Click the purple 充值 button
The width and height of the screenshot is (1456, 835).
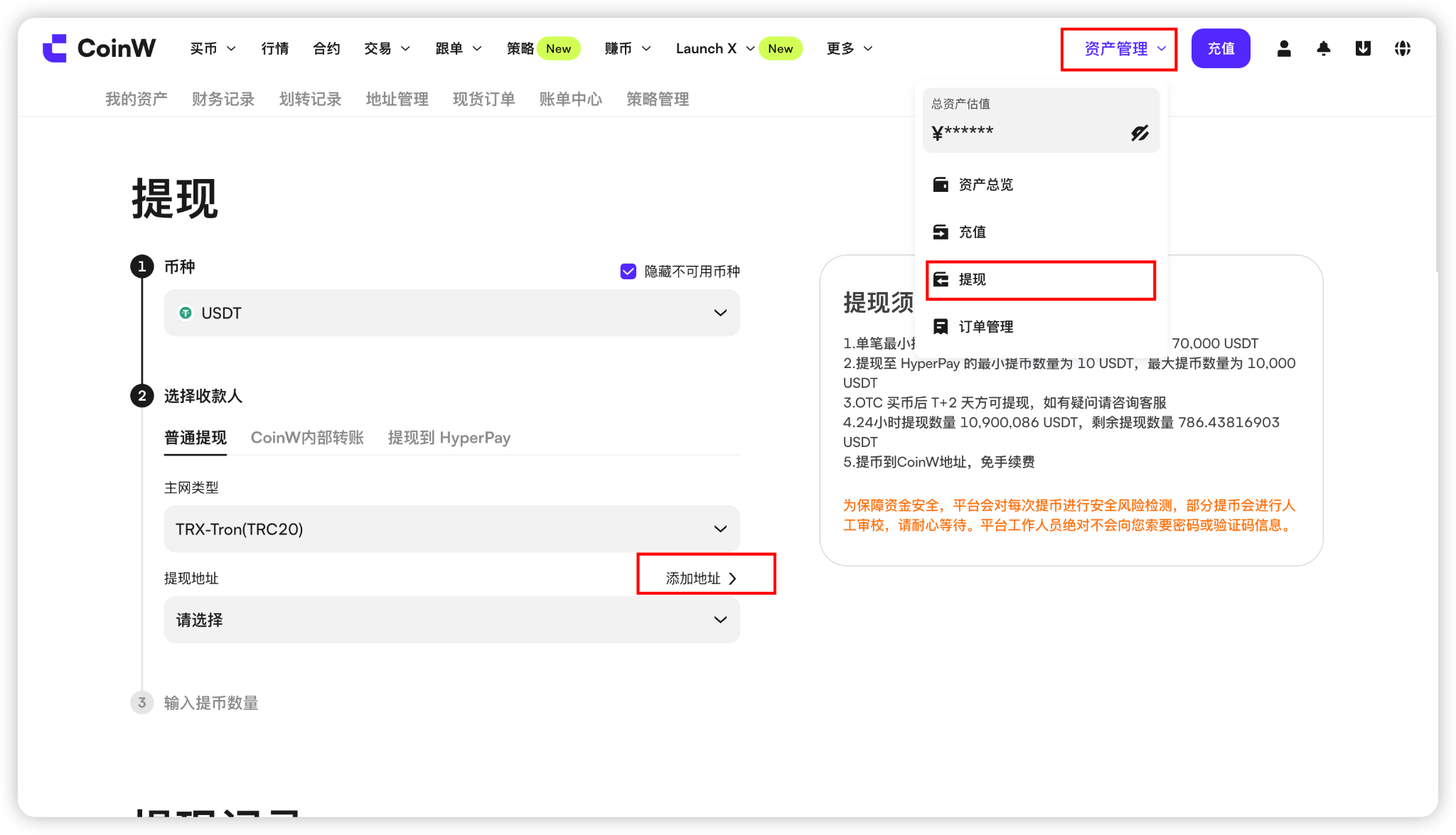click(1221, 48)
